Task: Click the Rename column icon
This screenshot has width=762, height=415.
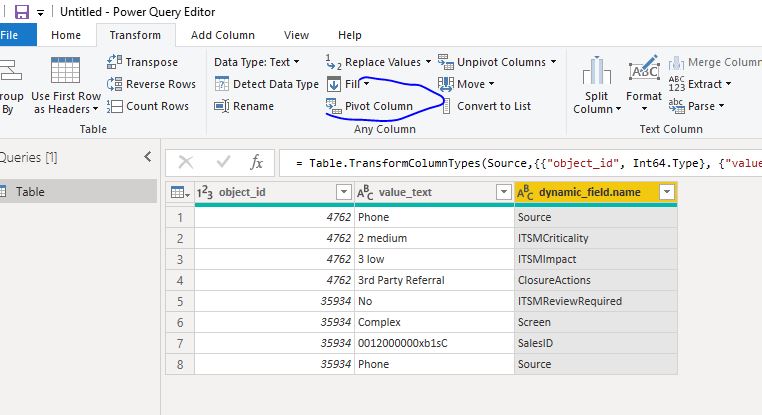Action: [x=222, y=106]
